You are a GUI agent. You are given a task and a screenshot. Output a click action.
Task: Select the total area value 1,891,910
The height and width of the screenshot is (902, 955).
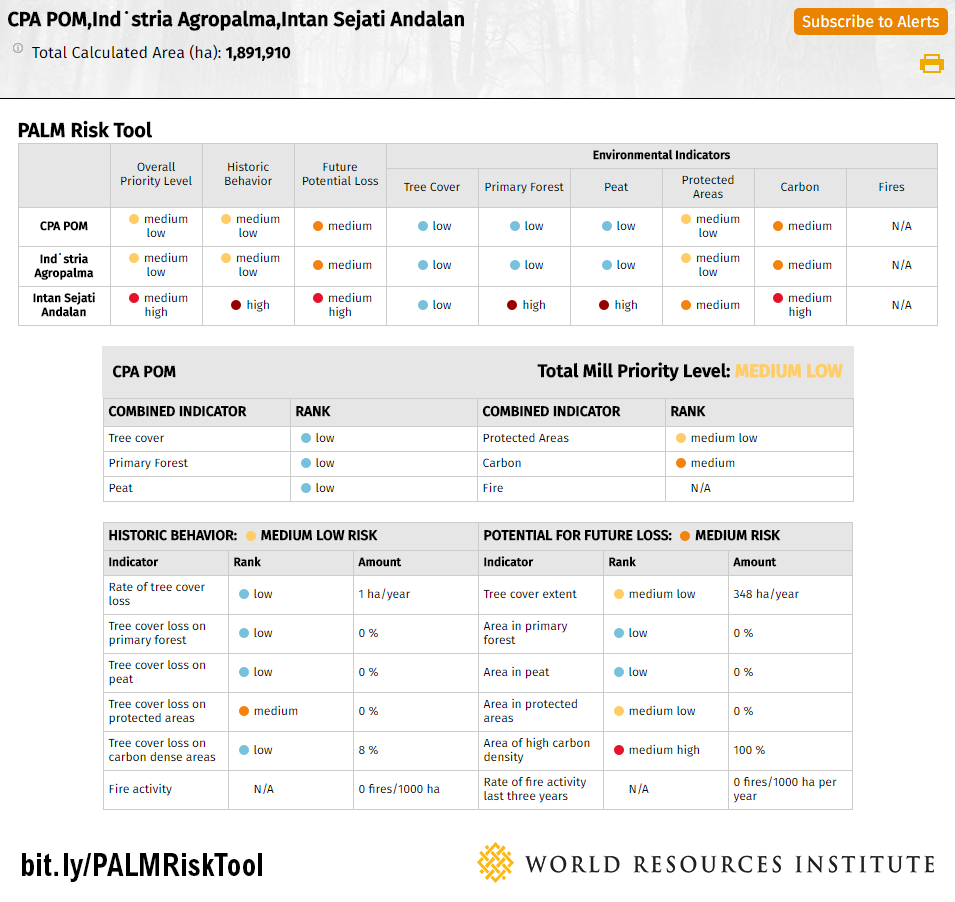click(x=258, y=53)
